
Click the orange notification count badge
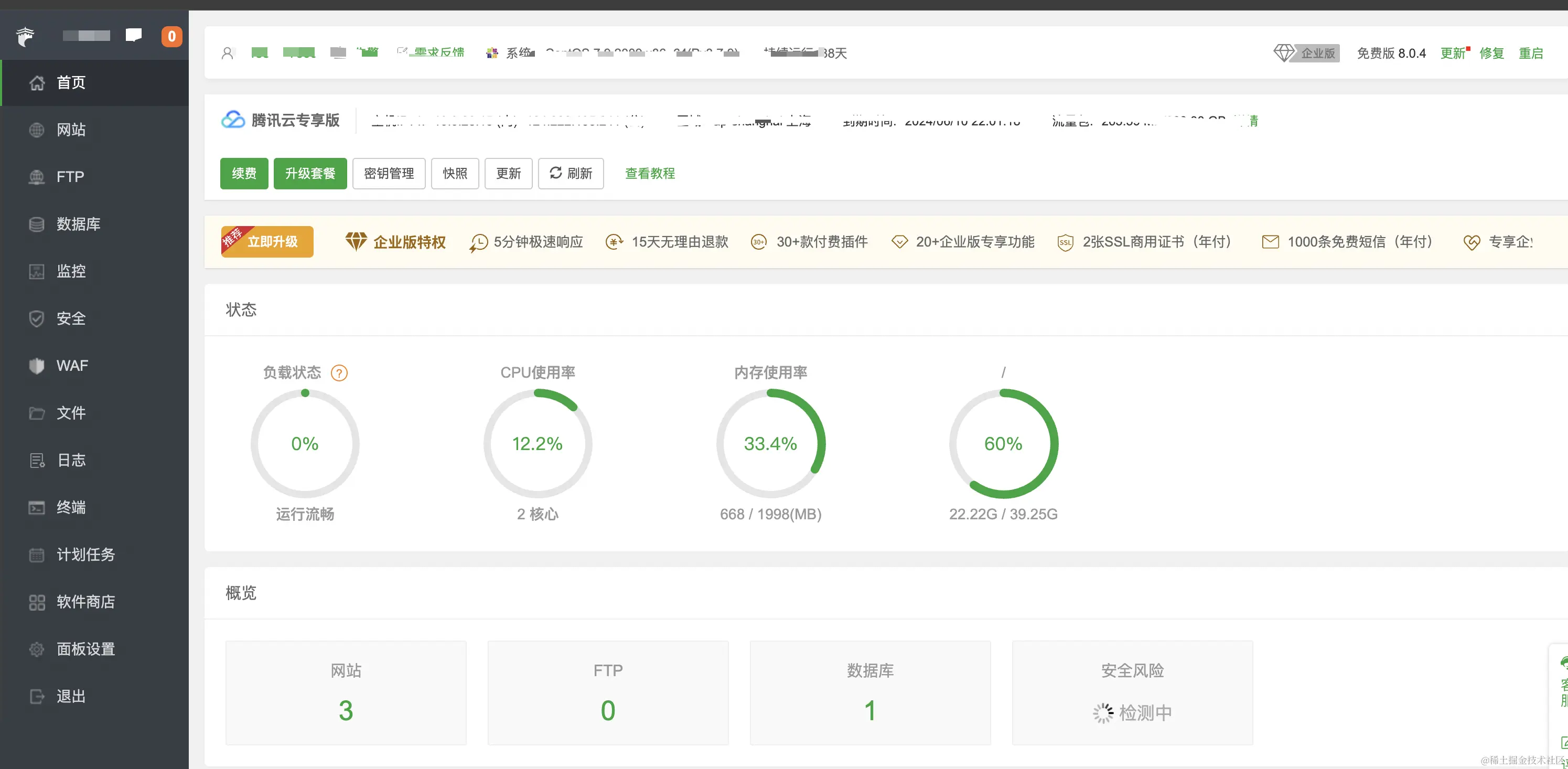click(x=171, y=37)
